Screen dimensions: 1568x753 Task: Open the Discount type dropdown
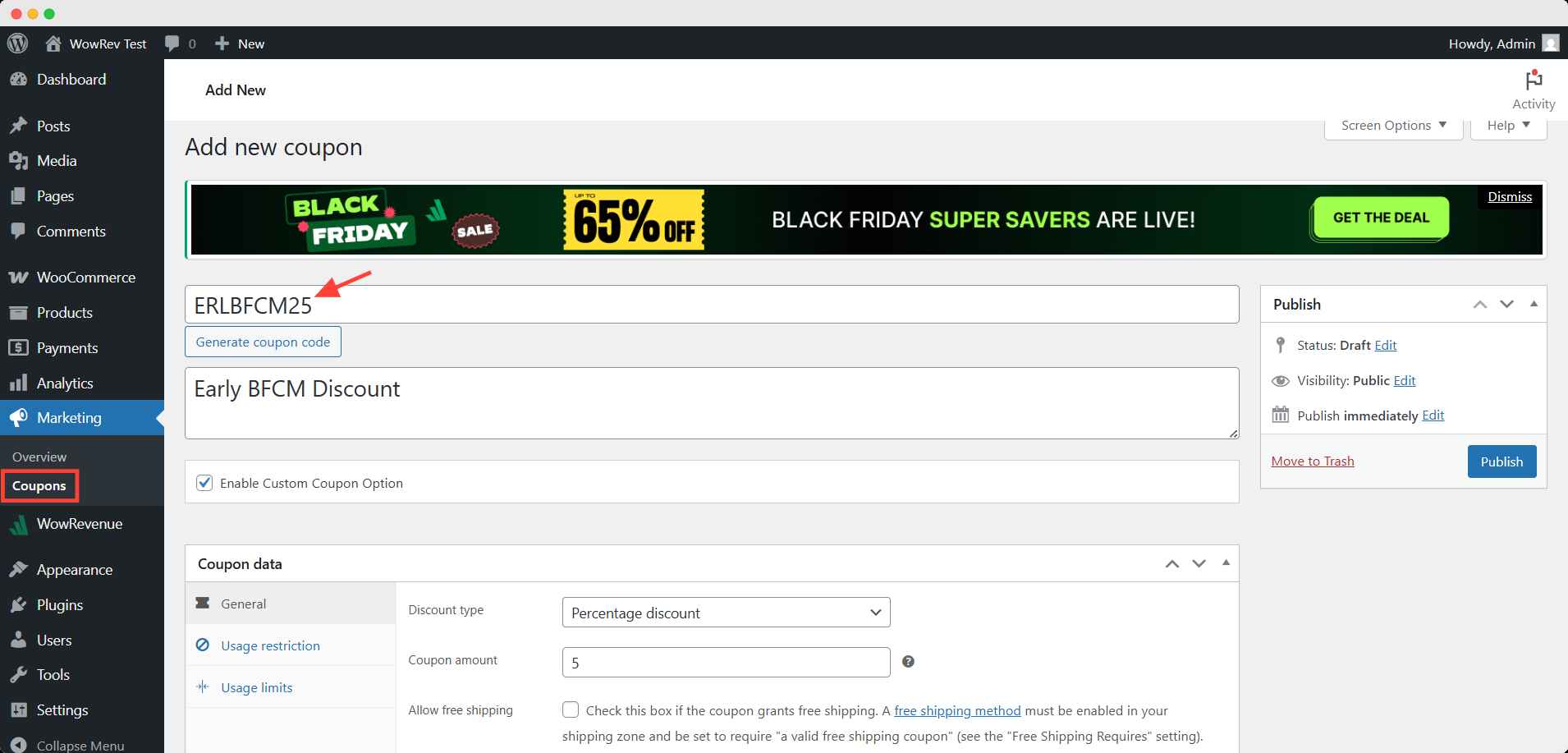pyautogui.click(x=725, y=613)
